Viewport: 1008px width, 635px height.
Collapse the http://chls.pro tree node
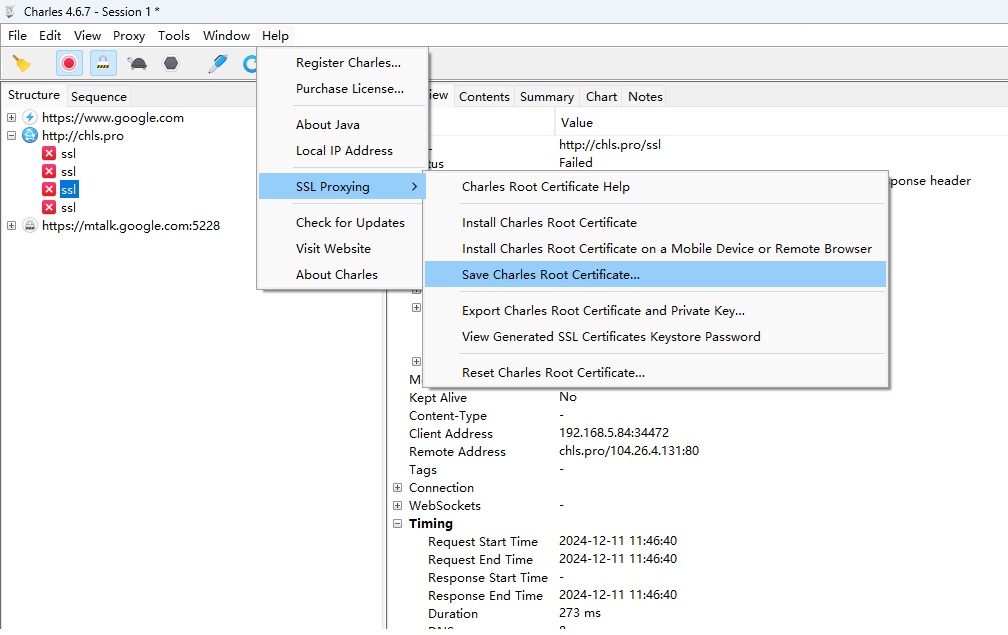coord(12,136)
